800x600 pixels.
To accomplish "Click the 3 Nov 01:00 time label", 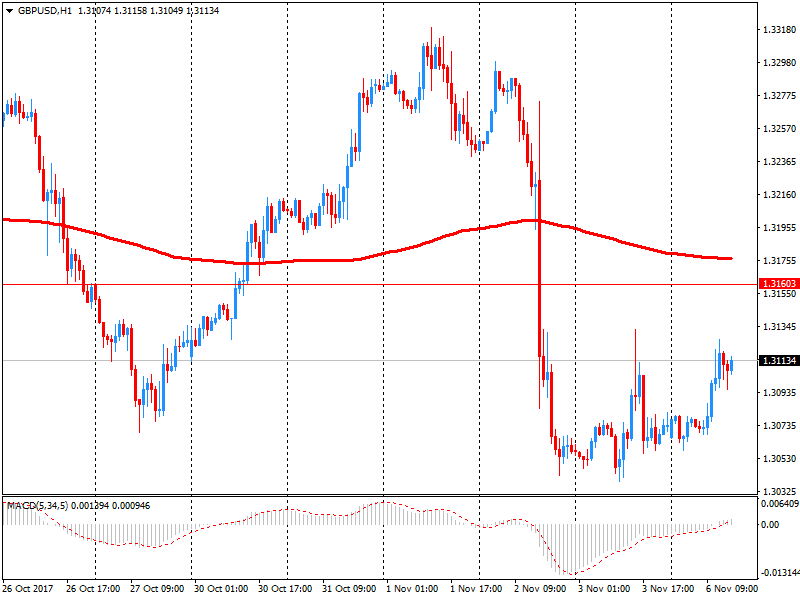I will 604,589.
